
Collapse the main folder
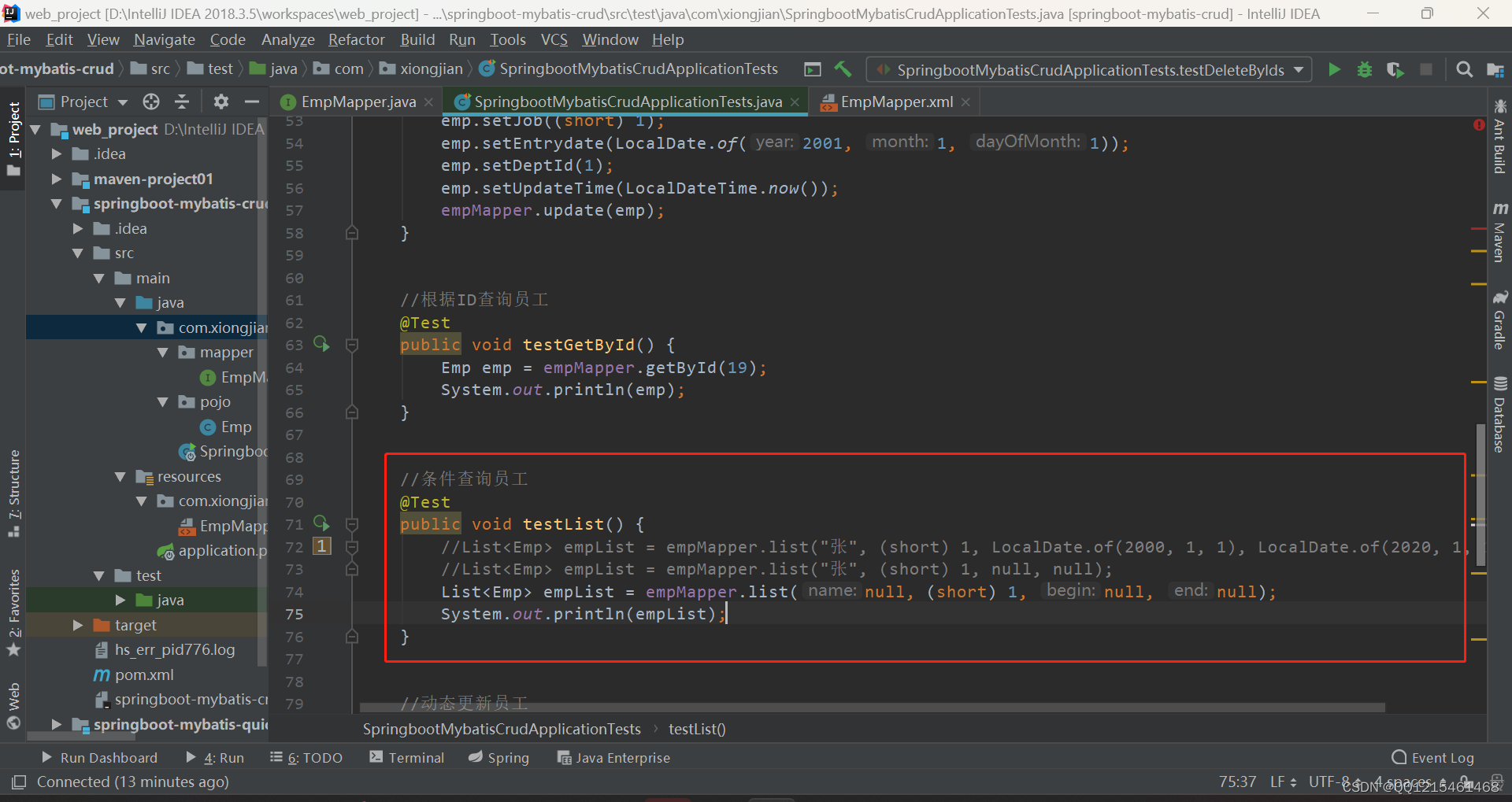[99, 278]
